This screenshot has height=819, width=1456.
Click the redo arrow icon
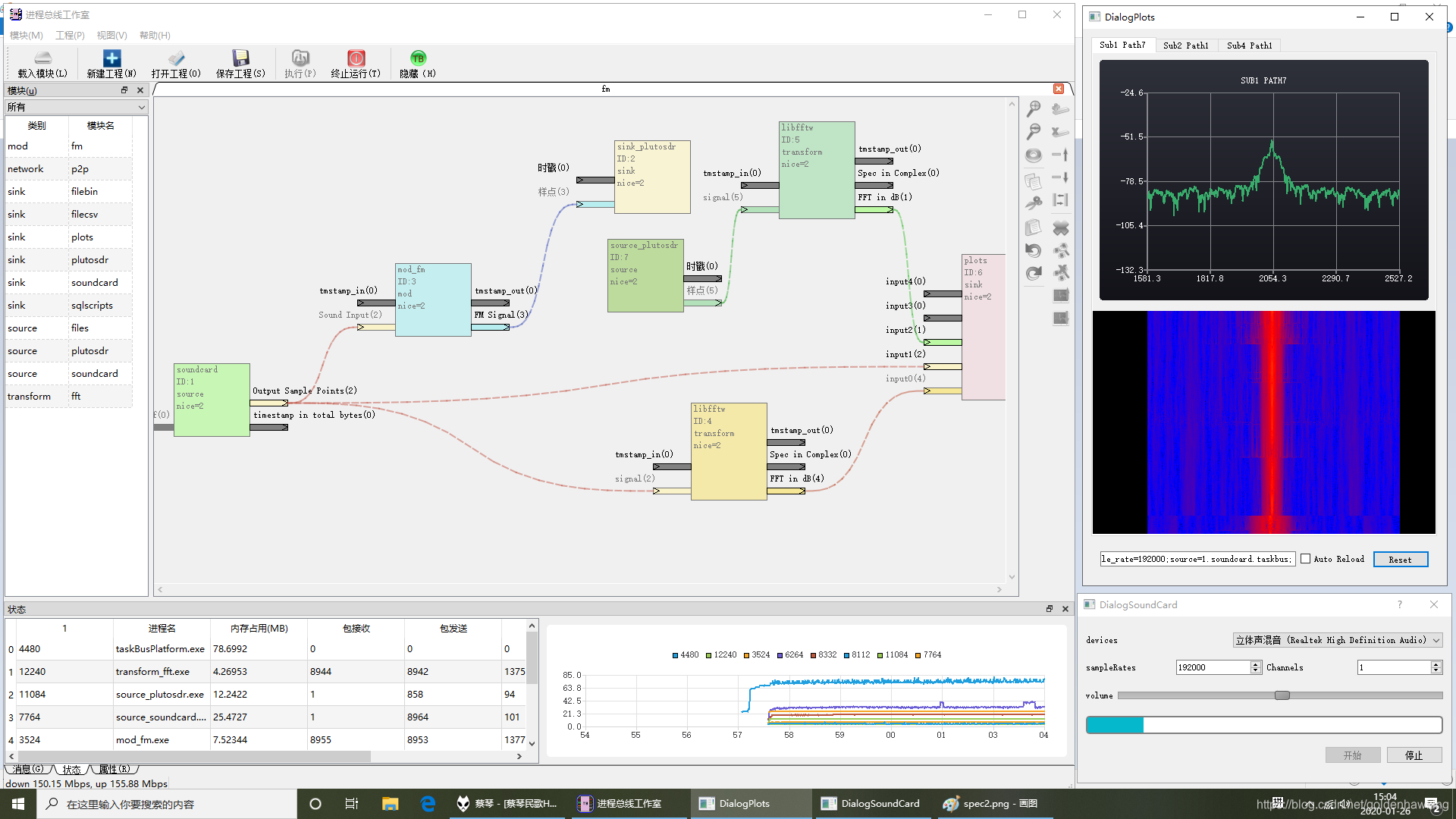click(x=1033, y=274)
